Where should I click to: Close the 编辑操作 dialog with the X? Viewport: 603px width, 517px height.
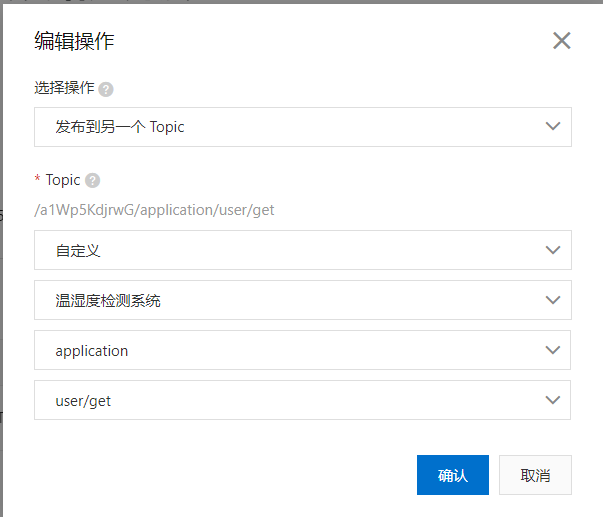point(561,41)
